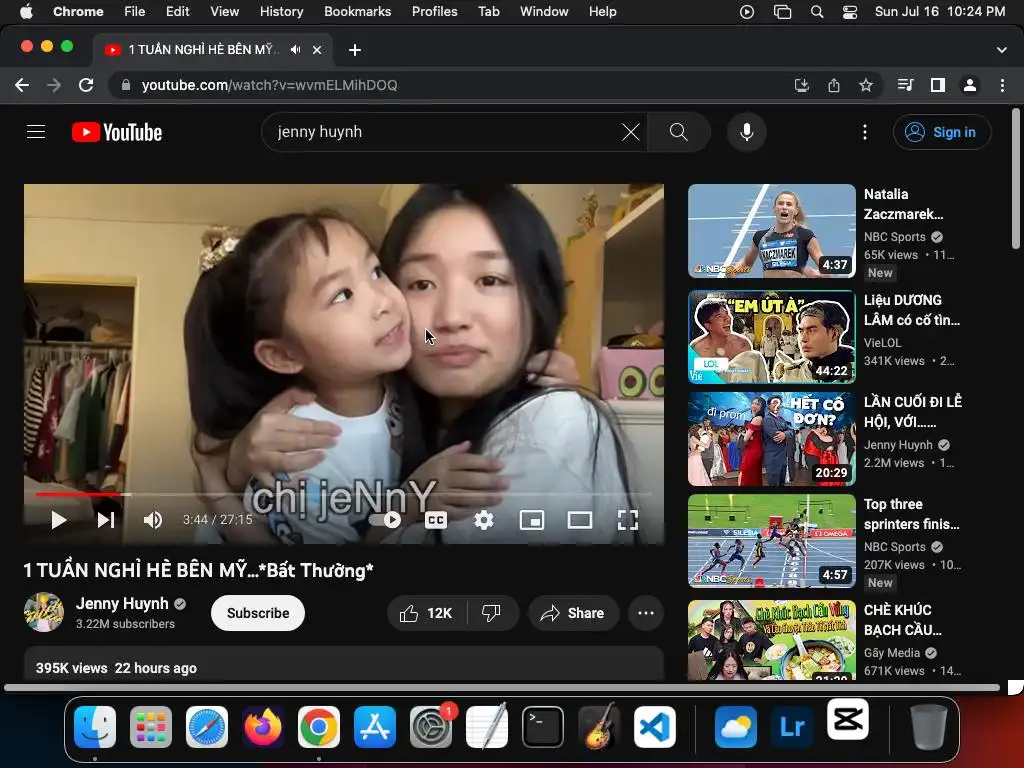
Task: Click the page vertical scrollbar
Action: [x=1016, y=180]
